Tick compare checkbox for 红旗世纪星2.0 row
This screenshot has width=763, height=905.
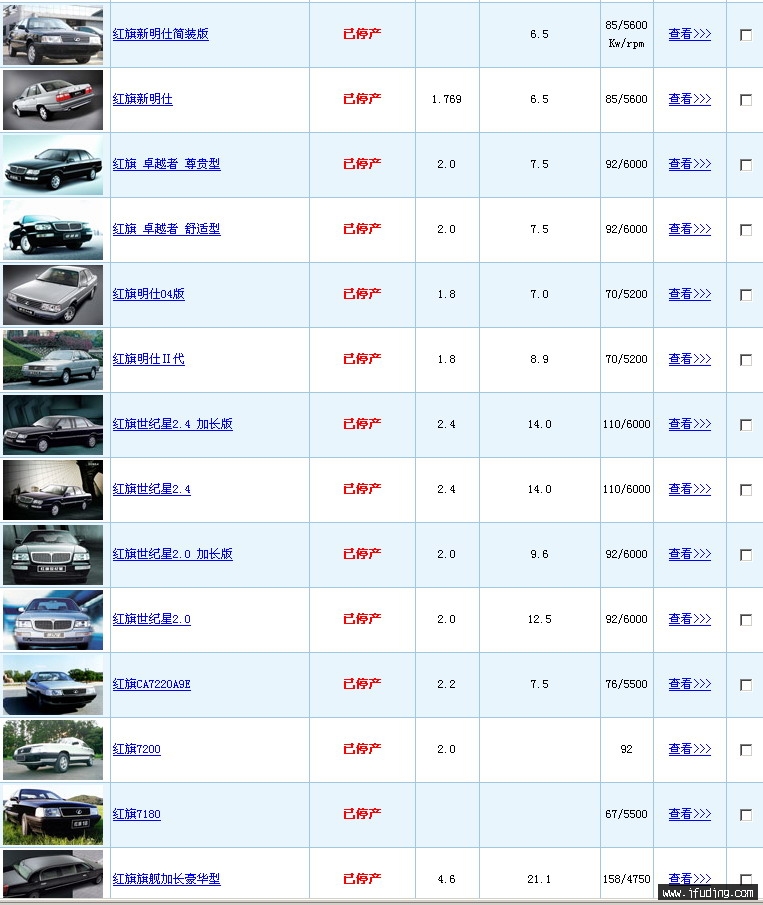point(746,620)
